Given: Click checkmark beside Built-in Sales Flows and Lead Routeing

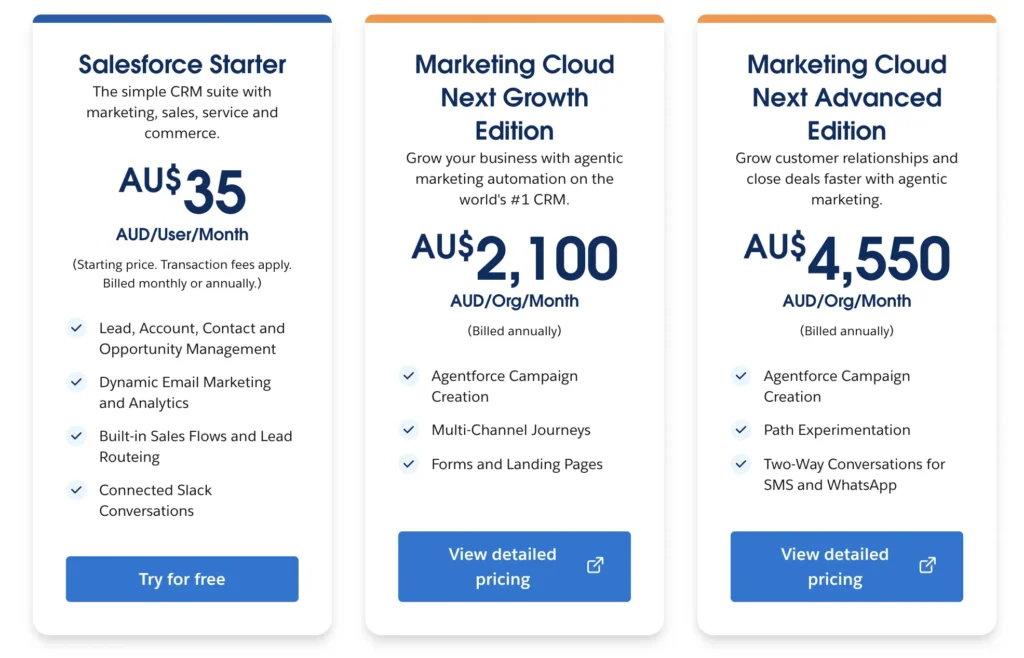Looking at the screenshot, I should pos(76,435).
